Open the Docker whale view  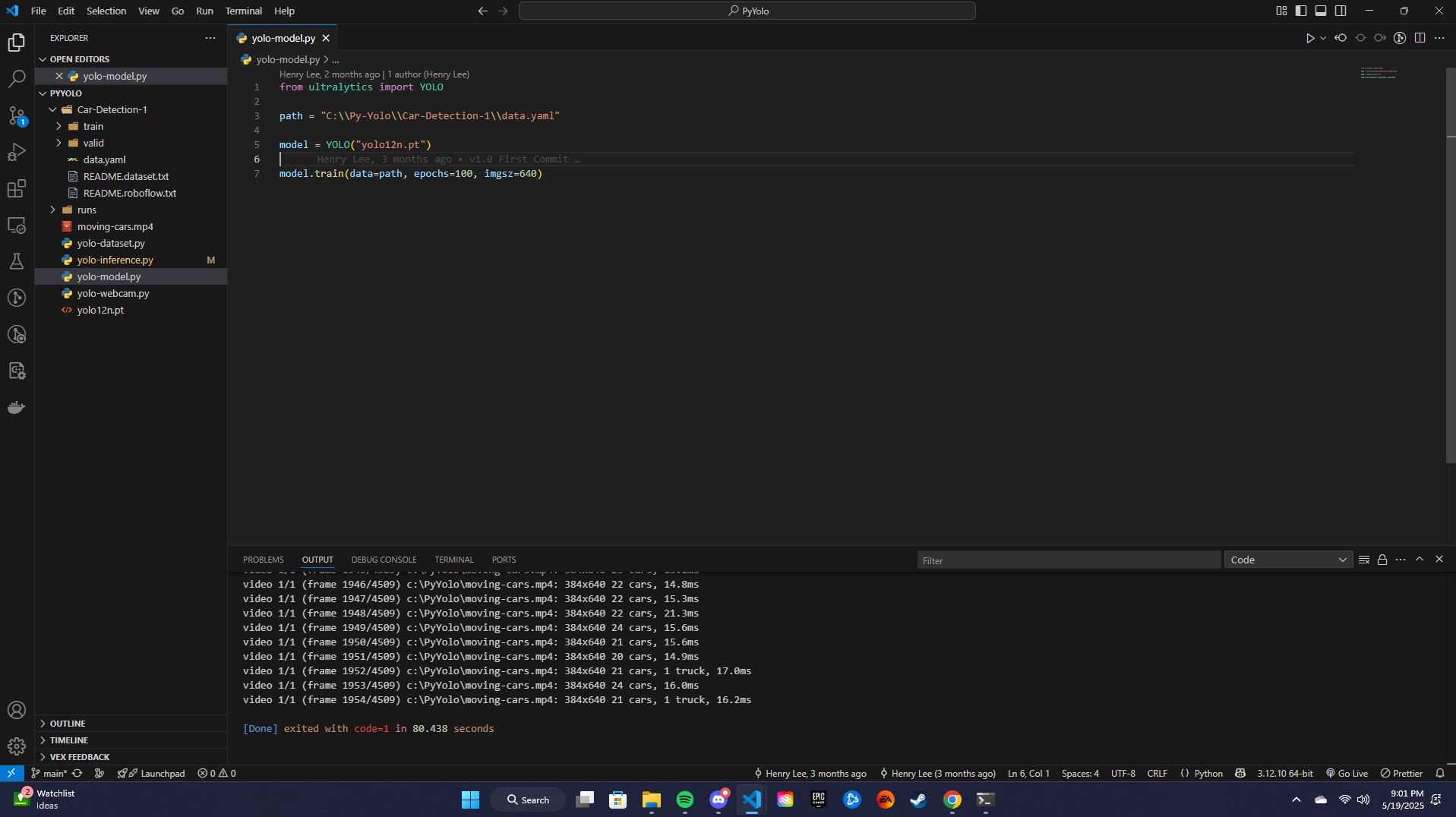coord(17,408)
